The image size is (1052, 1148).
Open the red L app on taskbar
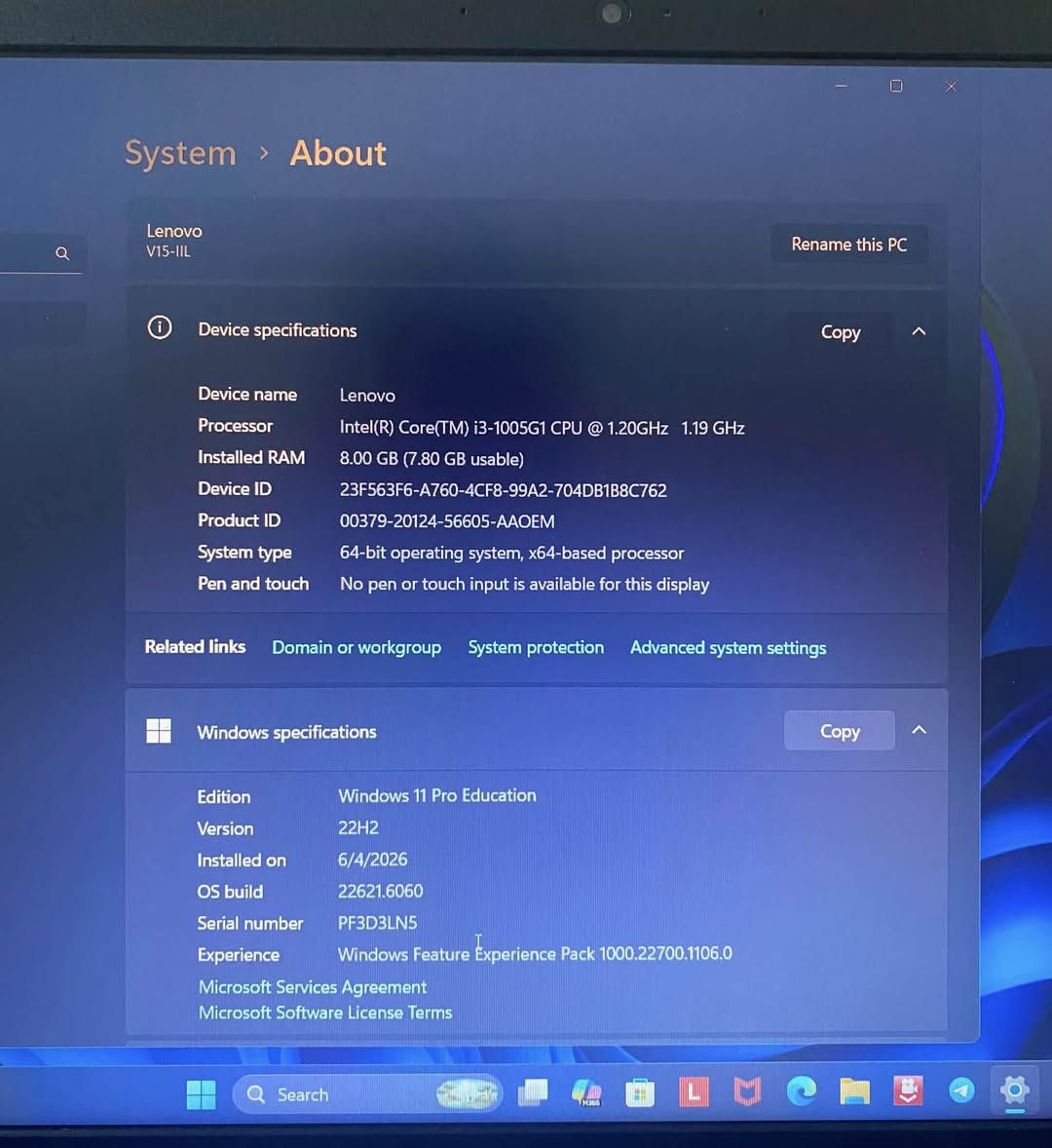tap(694, 1092)
